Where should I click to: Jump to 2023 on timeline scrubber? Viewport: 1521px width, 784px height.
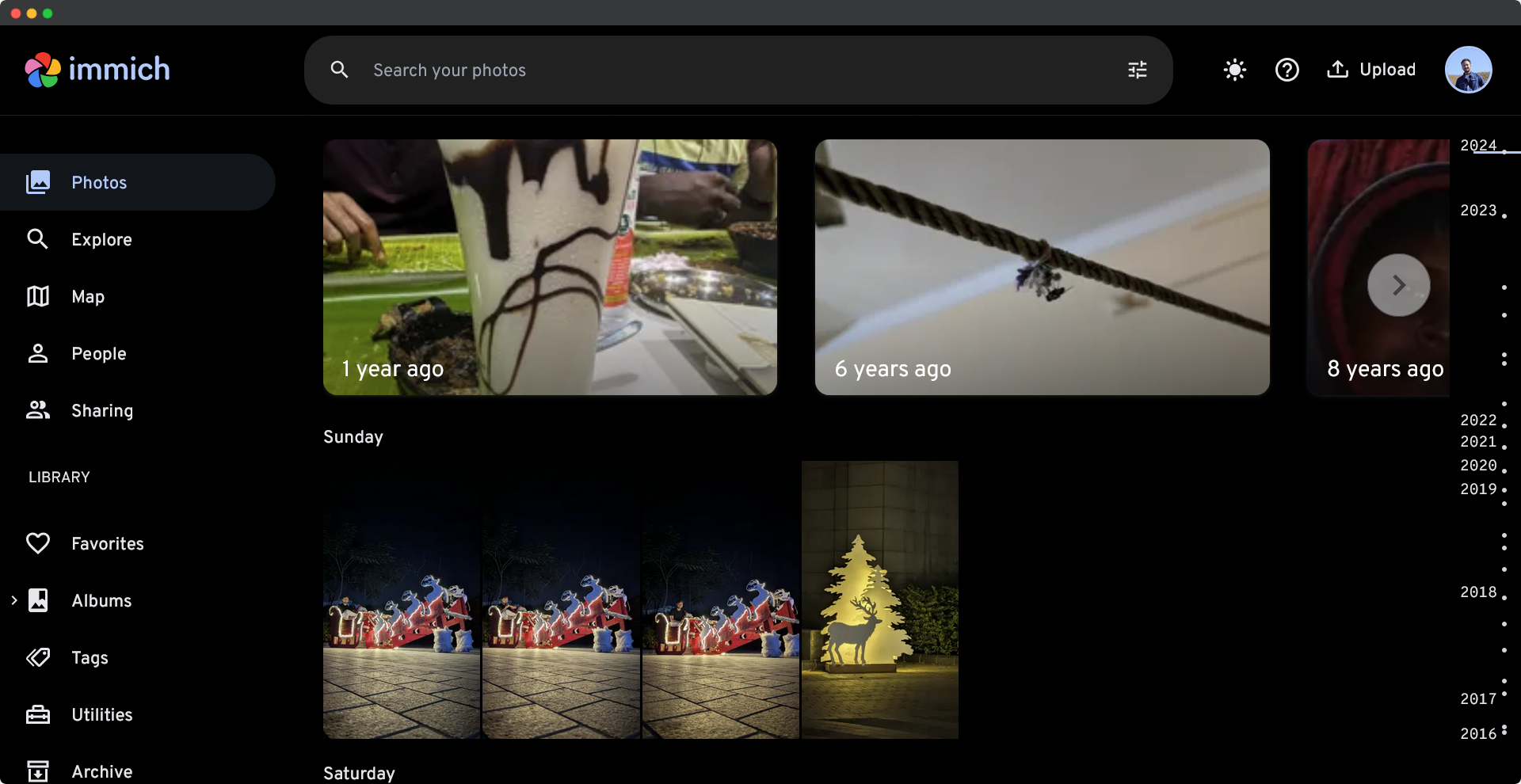[x=1478, y=210]
